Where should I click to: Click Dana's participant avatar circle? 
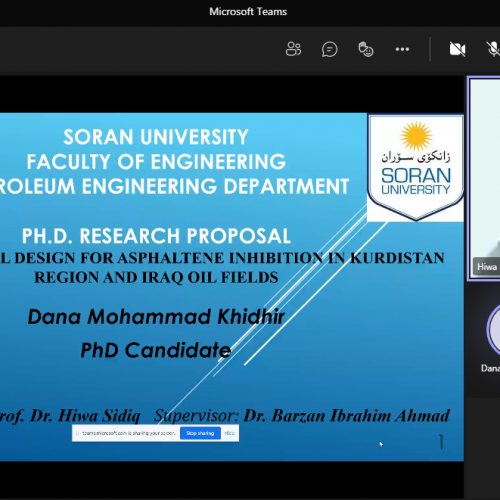(x=494, y=330)
